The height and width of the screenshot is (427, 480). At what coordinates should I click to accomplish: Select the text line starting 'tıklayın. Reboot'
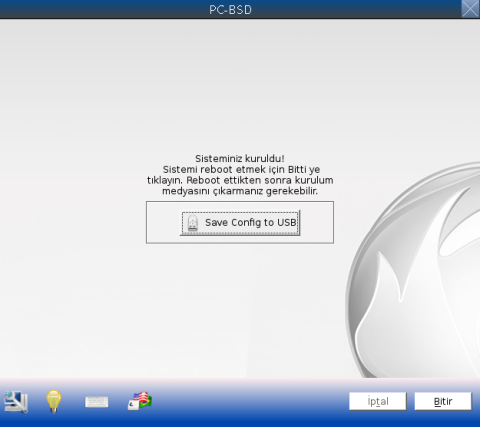pyautogui.click(x=240, y=180)
